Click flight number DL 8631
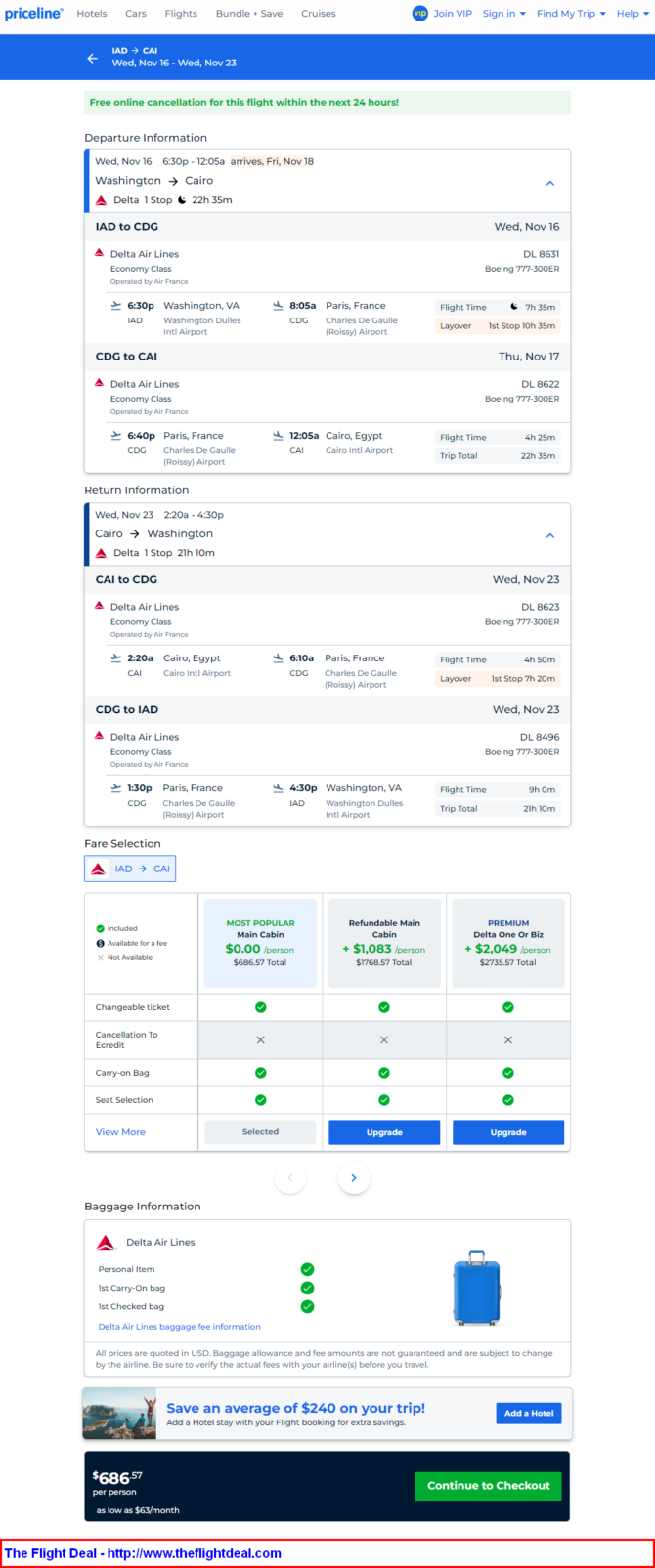 click(541, 254)
